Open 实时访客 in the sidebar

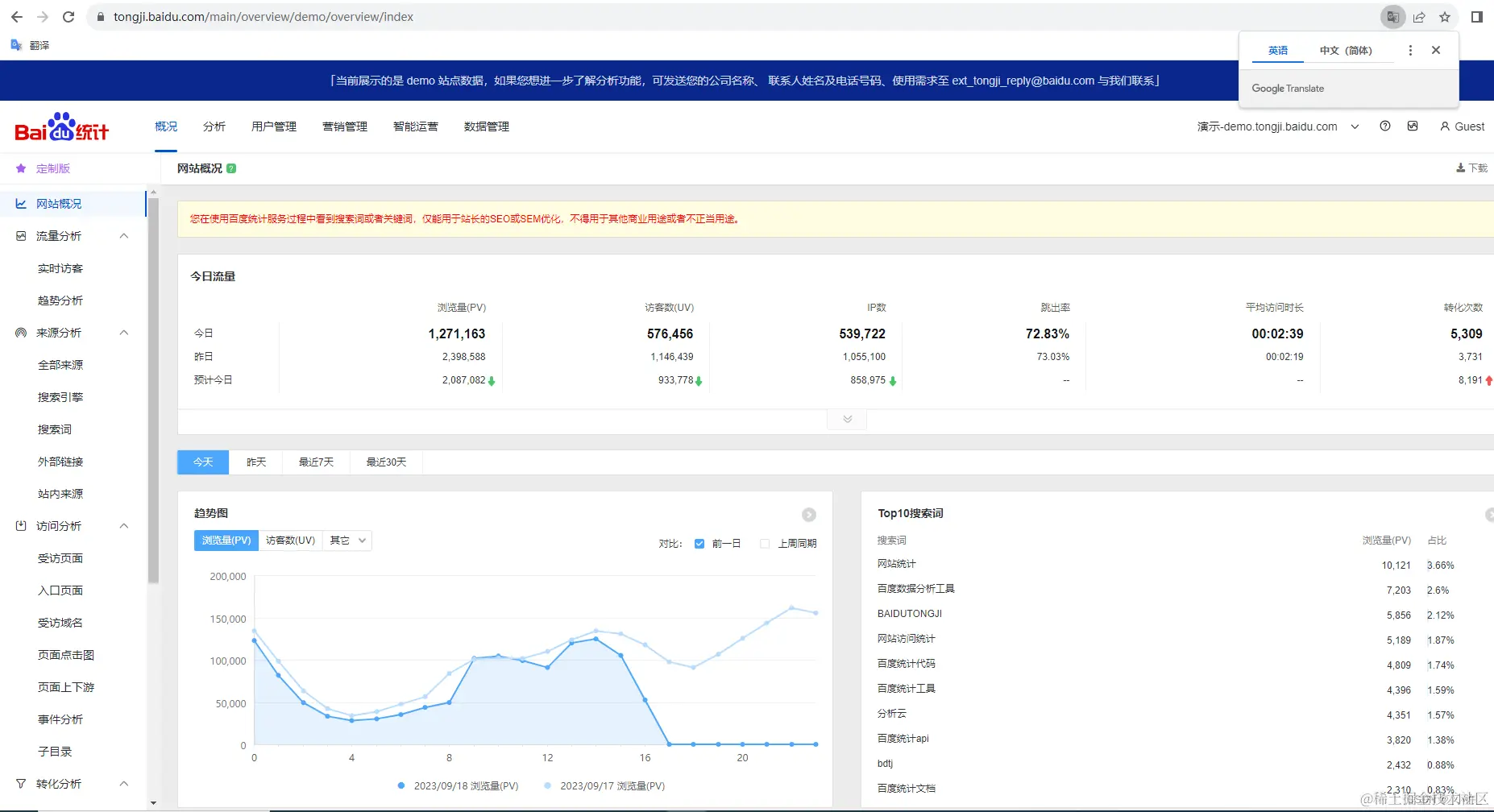(60, 268)
